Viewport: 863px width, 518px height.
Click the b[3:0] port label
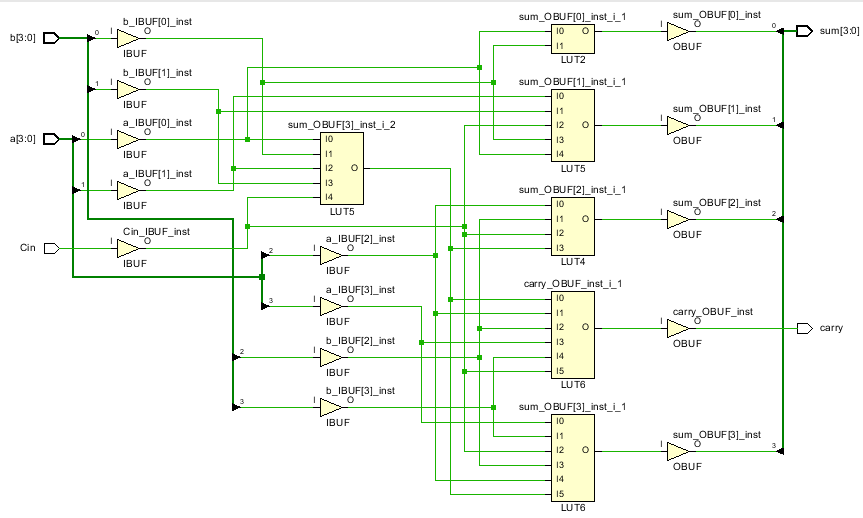tap(23, 38)
